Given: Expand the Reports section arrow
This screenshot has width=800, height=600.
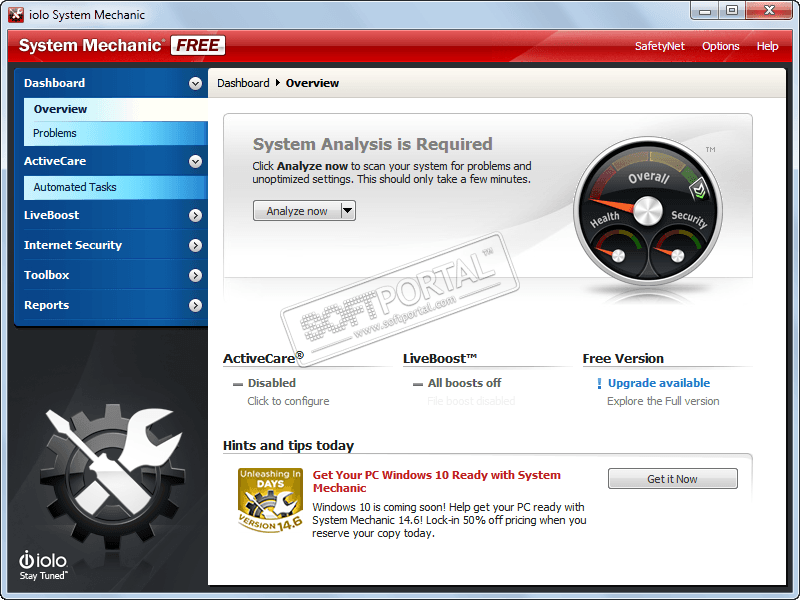Looking at the screenshot, I should point(195,306).
